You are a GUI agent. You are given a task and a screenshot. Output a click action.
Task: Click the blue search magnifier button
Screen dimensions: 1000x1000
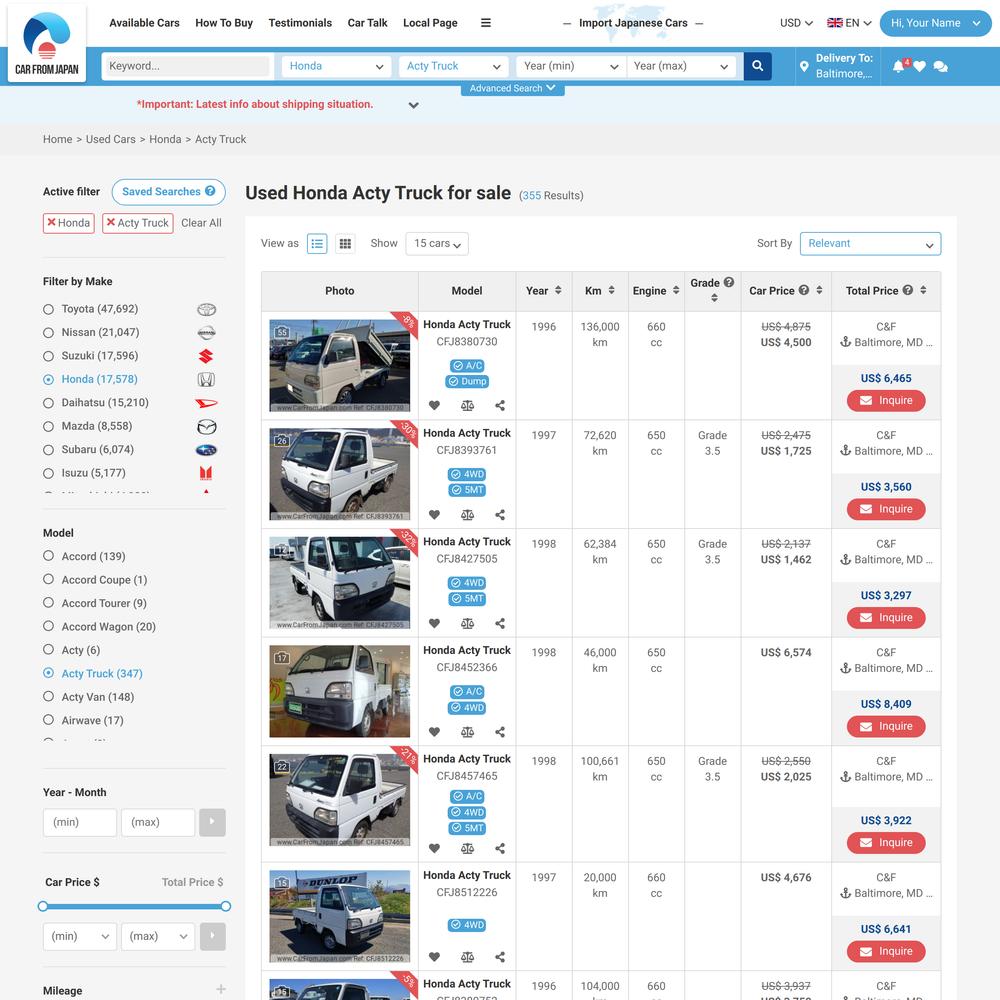click(757, 66)
